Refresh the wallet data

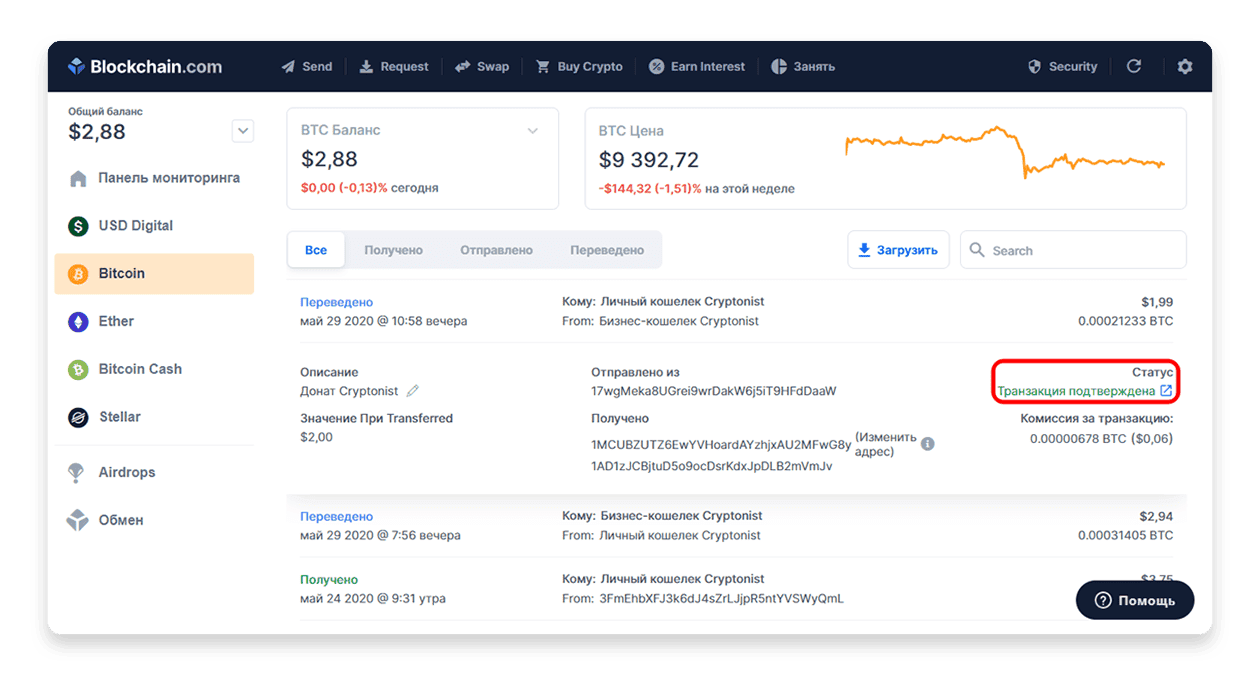coord(1134,66)
